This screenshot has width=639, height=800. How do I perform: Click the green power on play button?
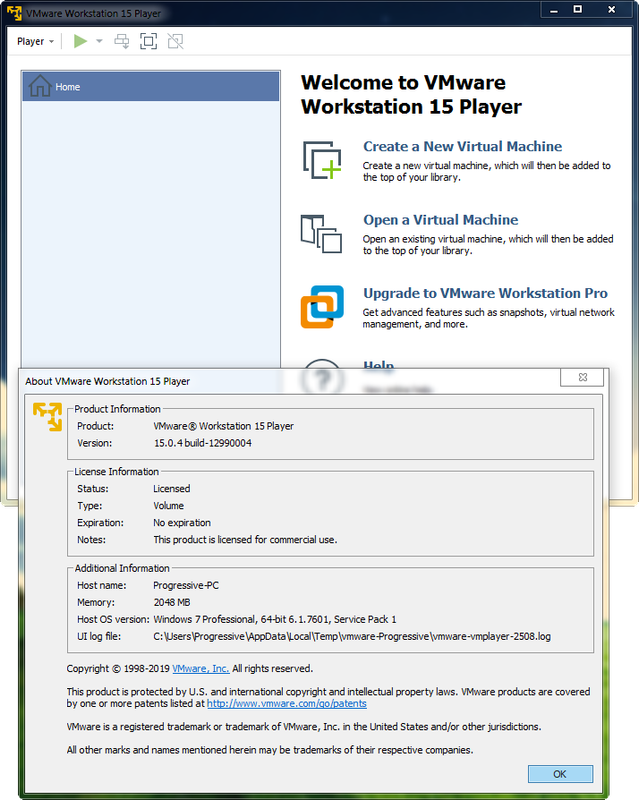[80, 41]
